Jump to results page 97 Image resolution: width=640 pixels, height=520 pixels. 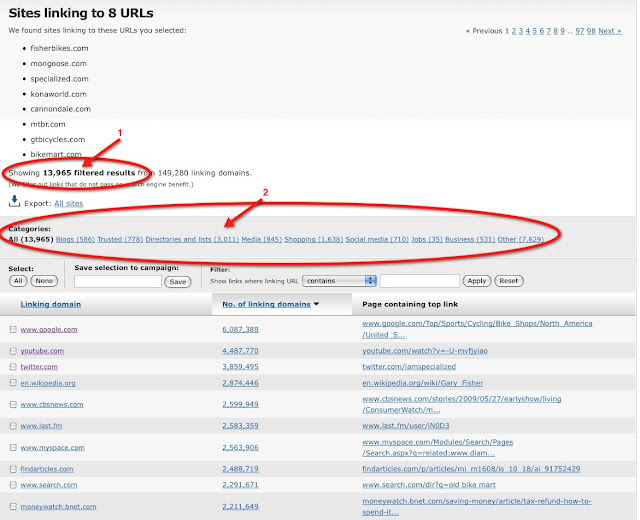580,31
